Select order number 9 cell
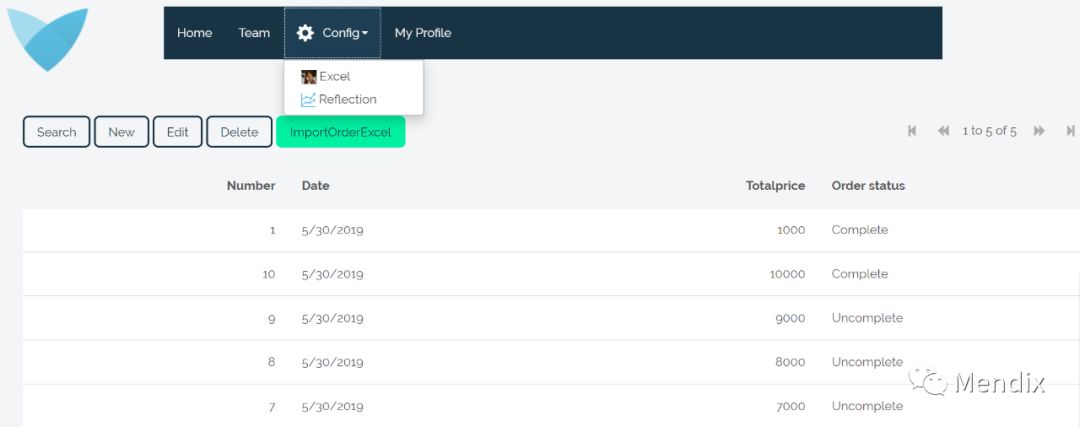 271,318
